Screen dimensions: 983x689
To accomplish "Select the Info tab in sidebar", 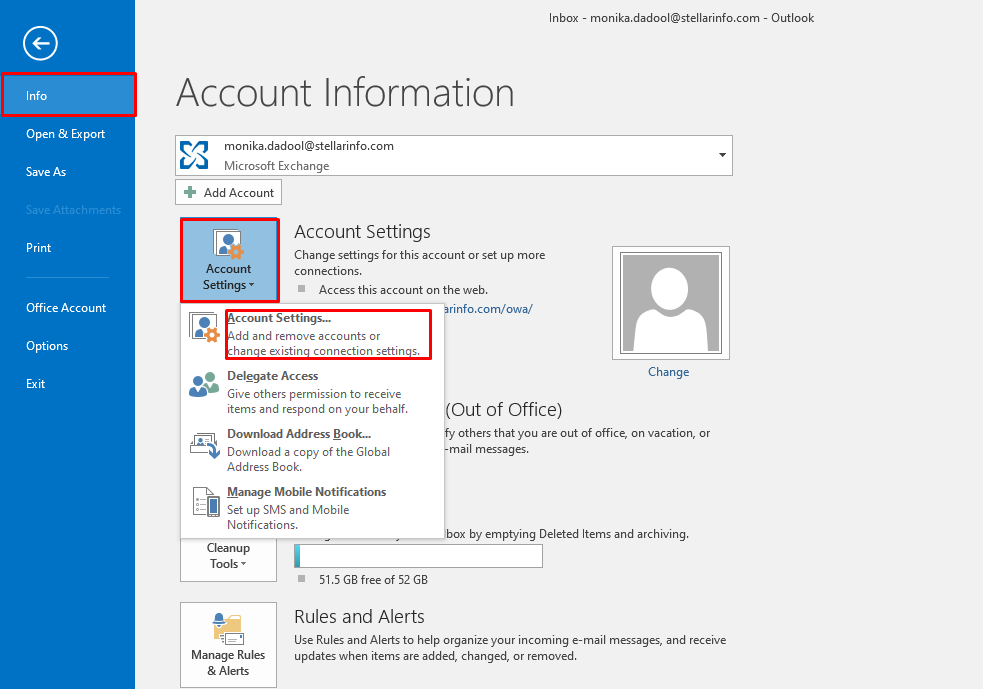I will tap(67, 96).
